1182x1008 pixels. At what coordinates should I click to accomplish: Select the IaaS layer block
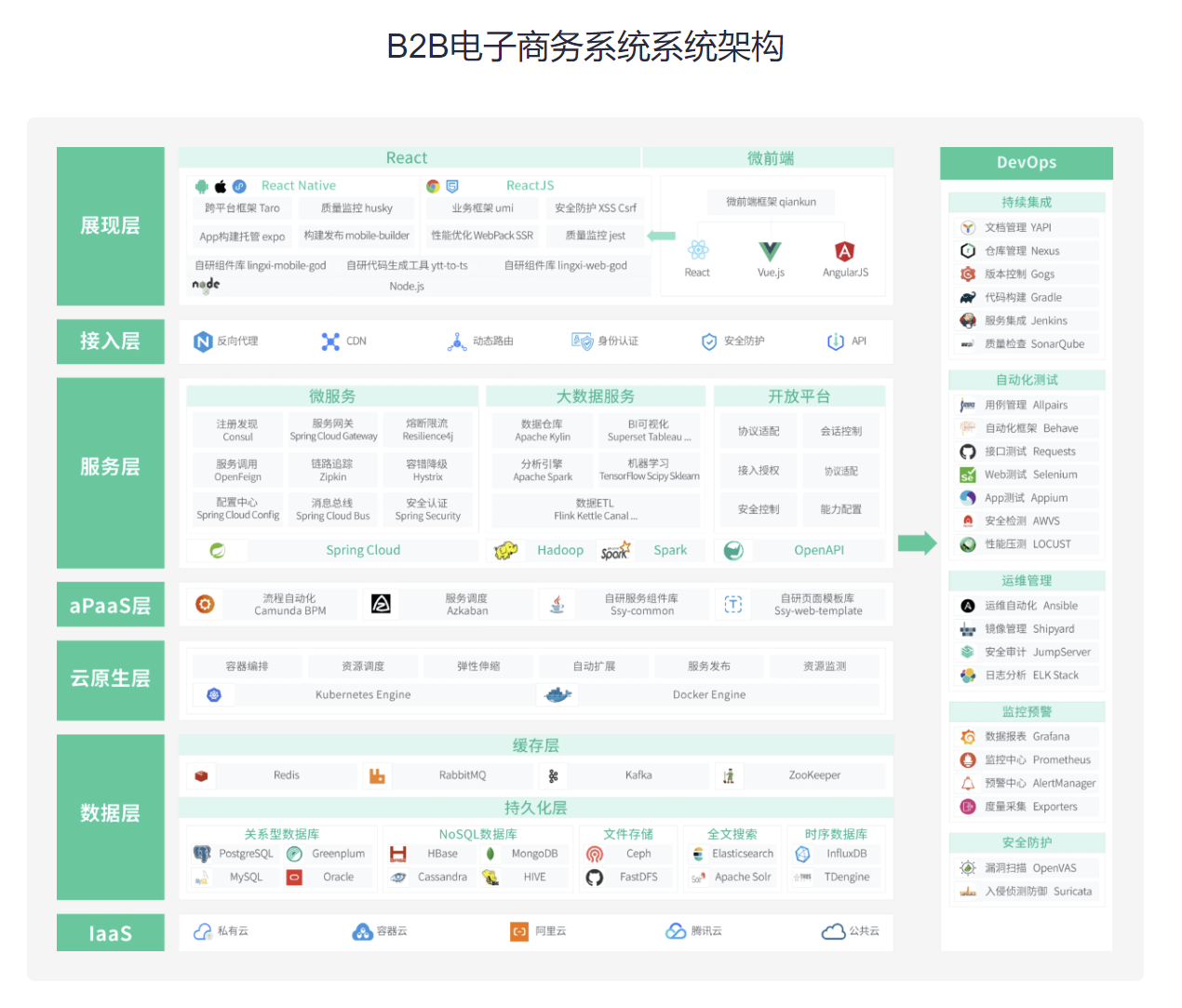click(111, 933)
